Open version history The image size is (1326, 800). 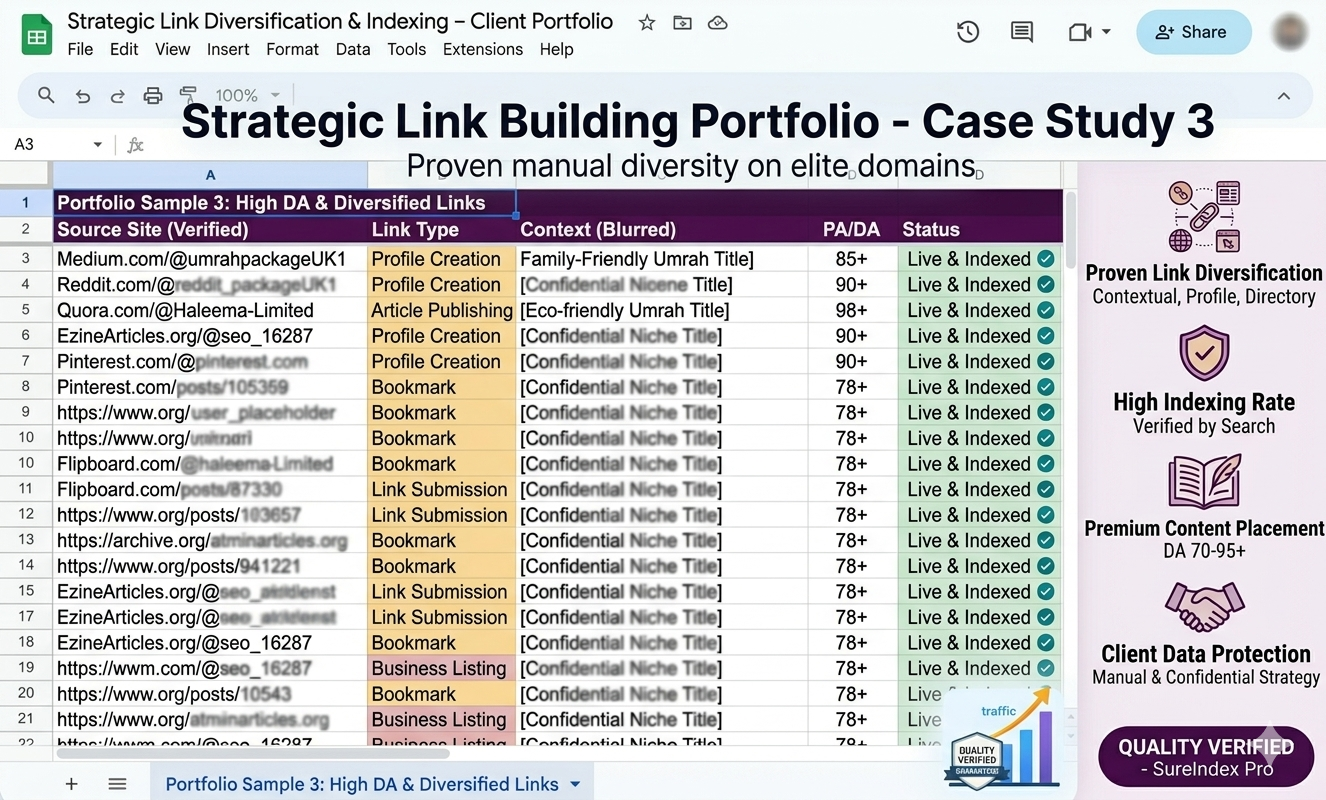(967, 32)
